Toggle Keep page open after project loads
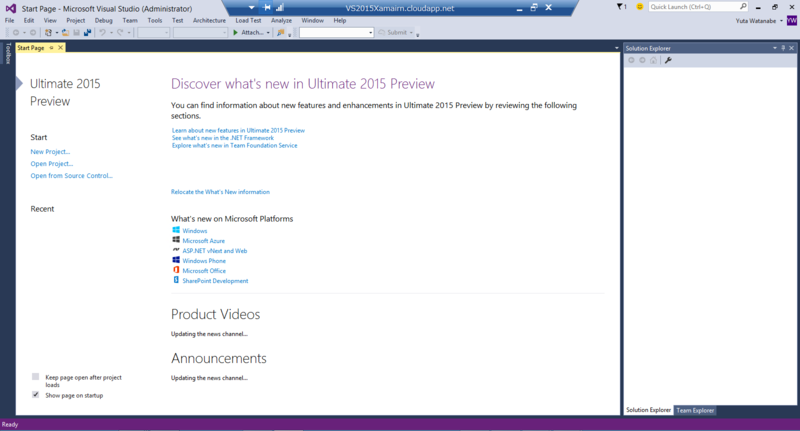The height and width of the screenshot is (431, 800). 35,376
